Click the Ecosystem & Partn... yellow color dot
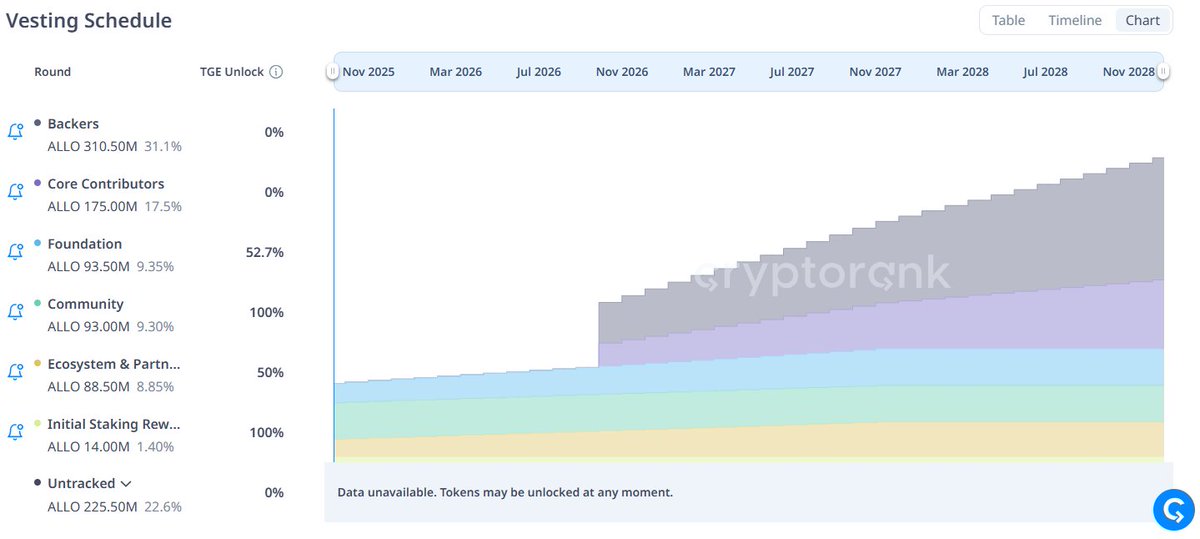The image size is (1200, 539). pyautogui.click(x=38, y=363)
